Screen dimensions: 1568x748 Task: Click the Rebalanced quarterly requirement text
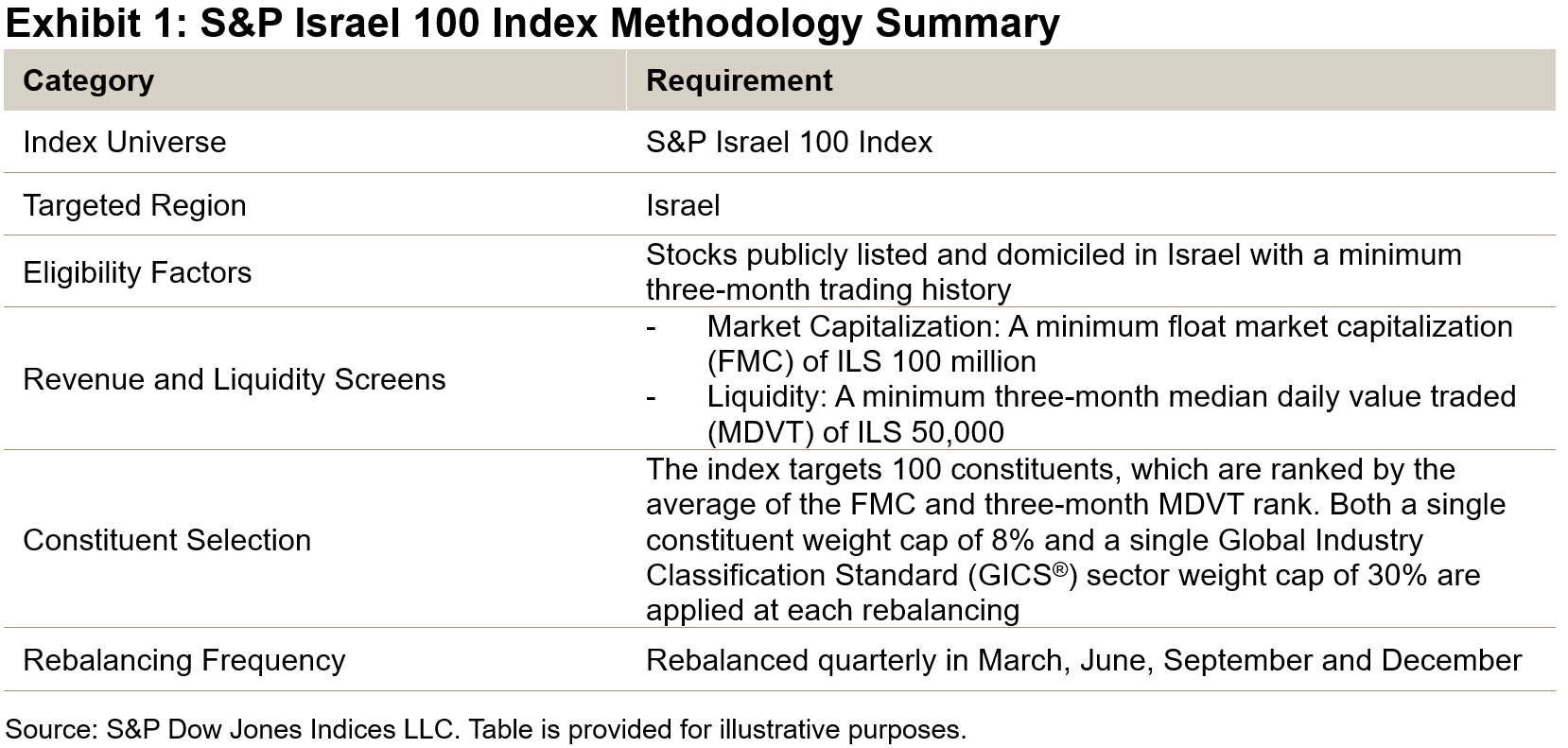[x=1083, y=659]
